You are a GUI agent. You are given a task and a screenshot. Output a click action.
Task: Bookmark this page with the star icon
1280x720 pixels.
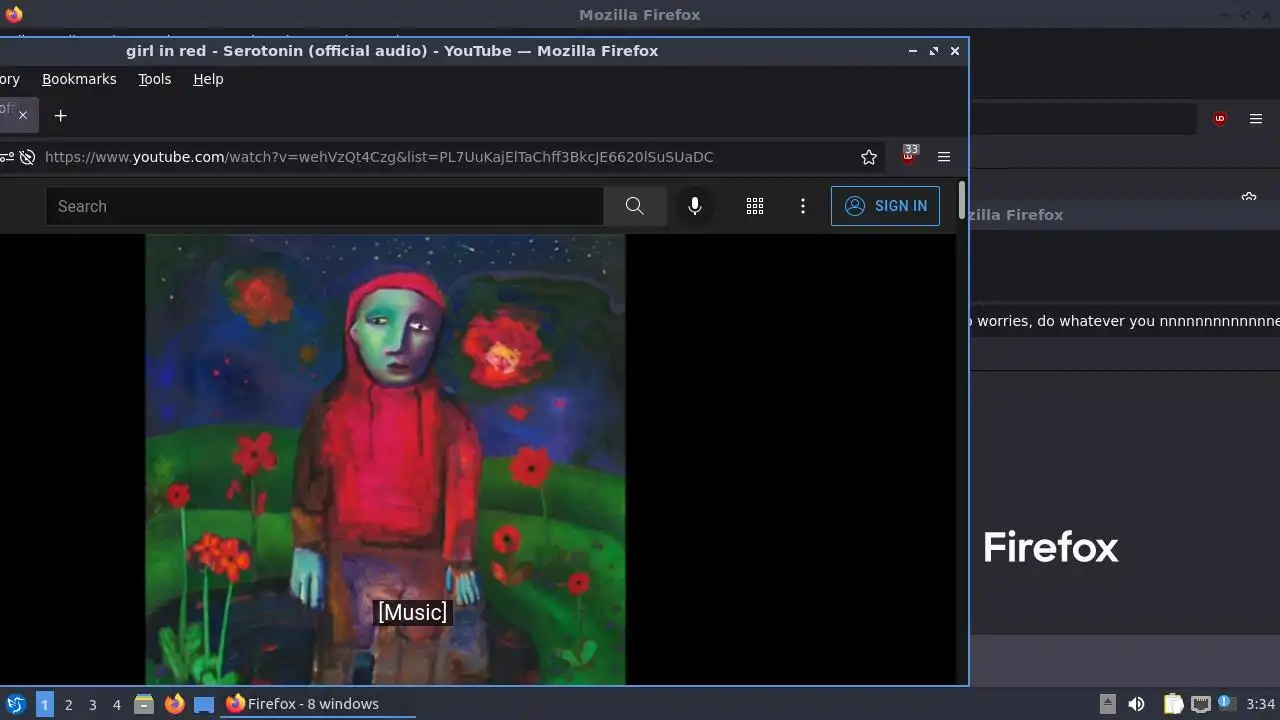point(869,157)
